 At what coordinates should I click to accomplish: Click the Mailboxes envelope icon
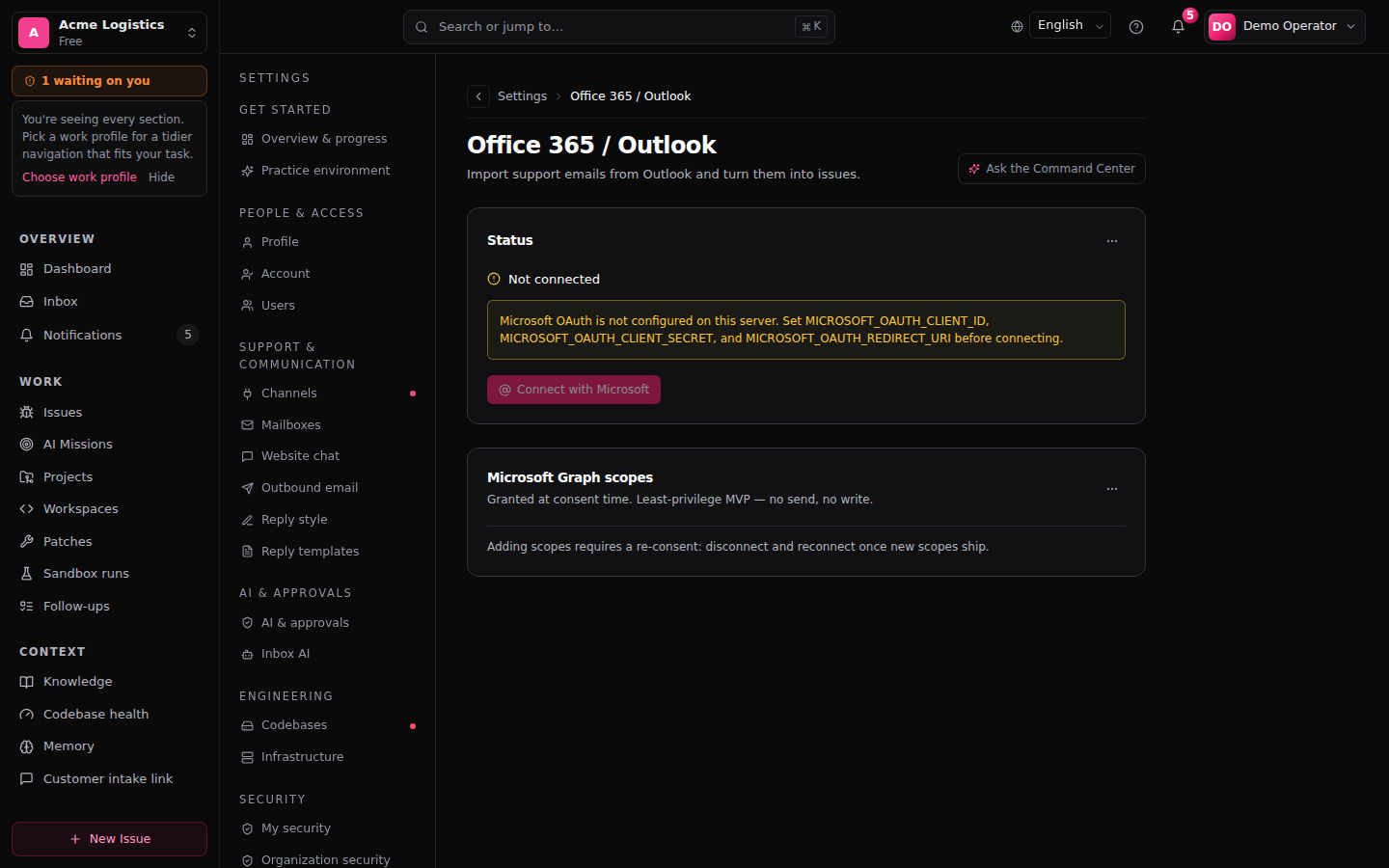[248, 425]
